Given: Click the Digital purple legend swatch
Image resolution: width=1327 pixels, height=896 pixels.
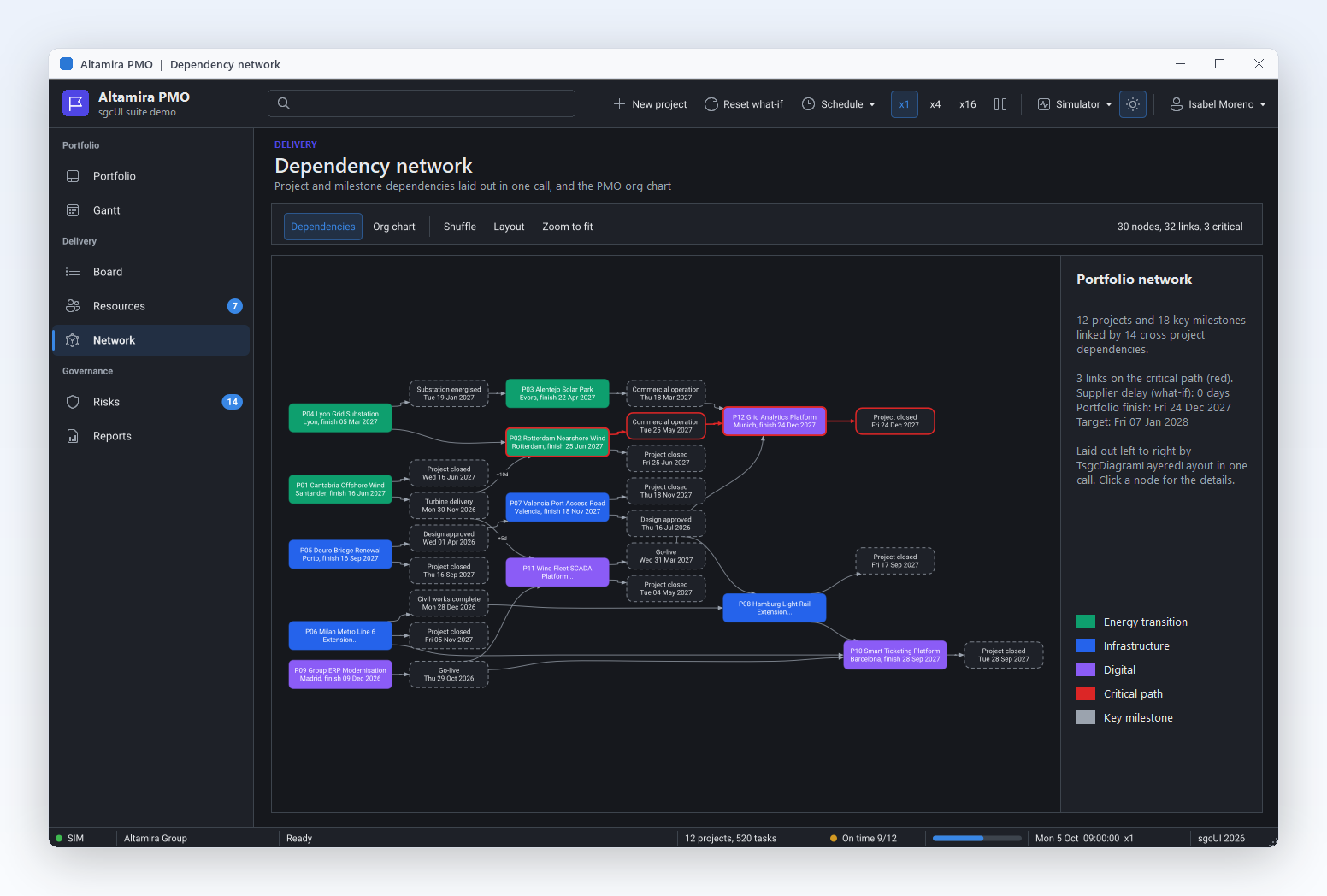Looking at the screenshot, I should 1086,669.
